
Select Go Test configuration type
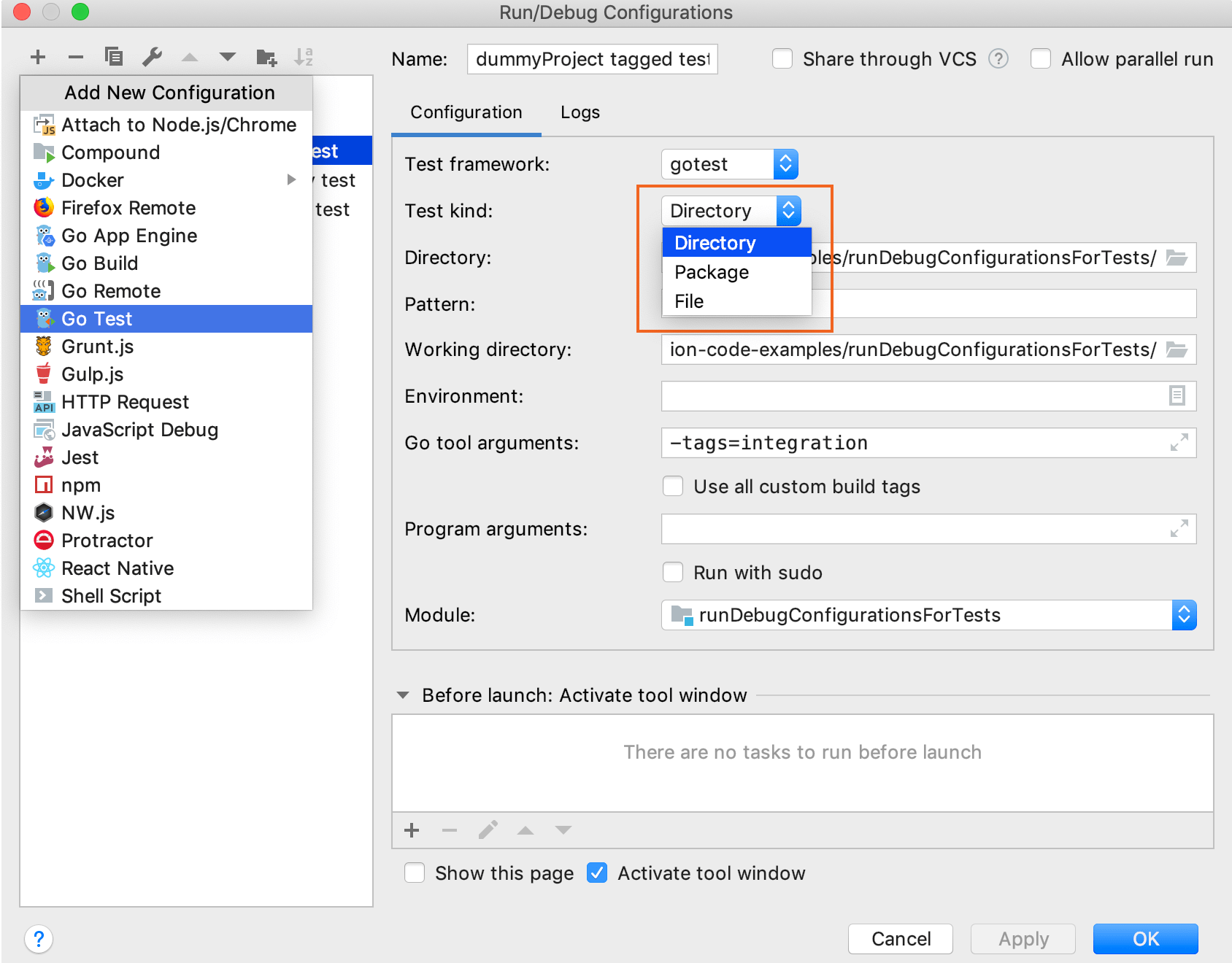pos(166,319)
